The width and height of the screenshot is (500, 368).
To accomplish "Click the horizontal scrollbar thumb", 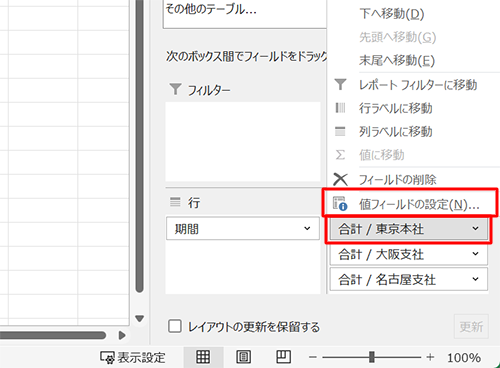I will [x=53, y=335].
